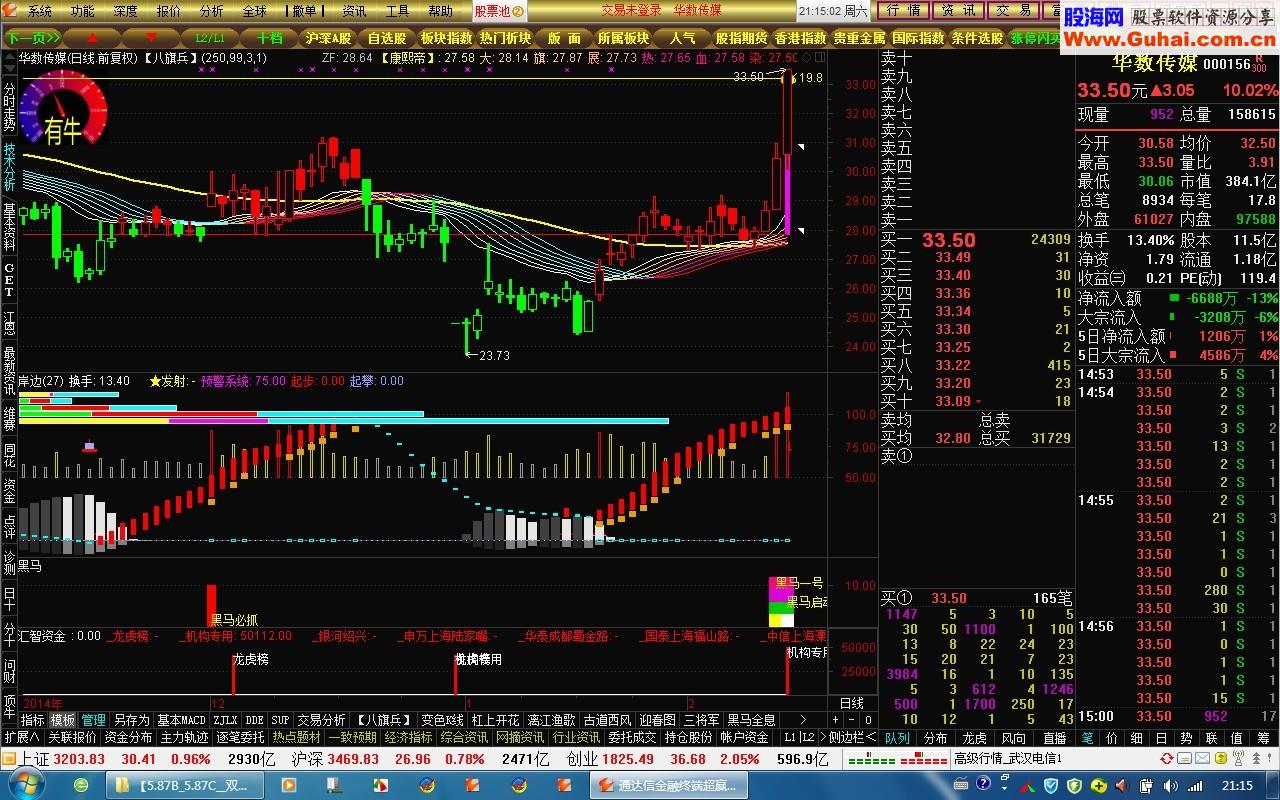
Task: Click the 股票池 button in menu bar
Action: pos(497,11)
